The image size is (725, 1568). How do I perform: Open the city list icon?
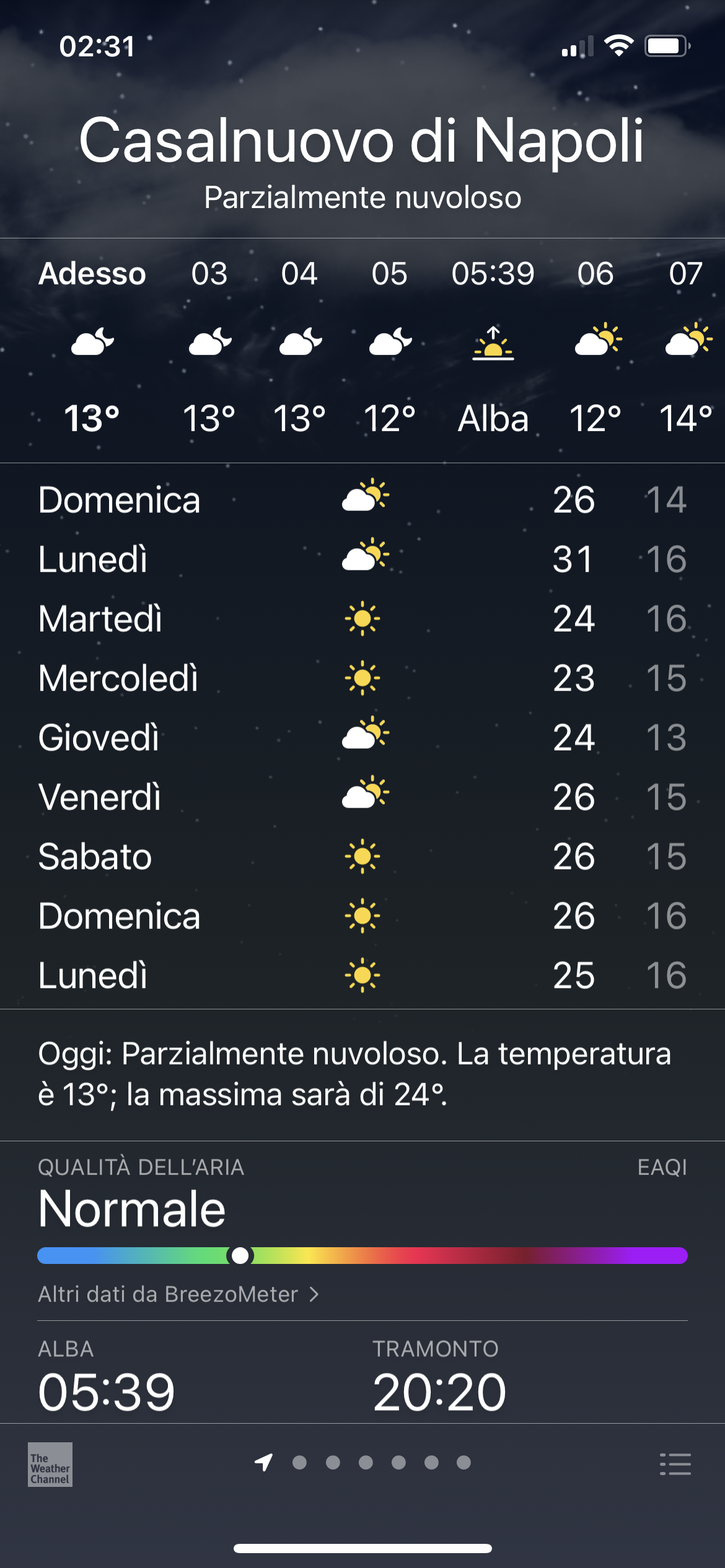pyautogui.click(x=675, y=1464)
